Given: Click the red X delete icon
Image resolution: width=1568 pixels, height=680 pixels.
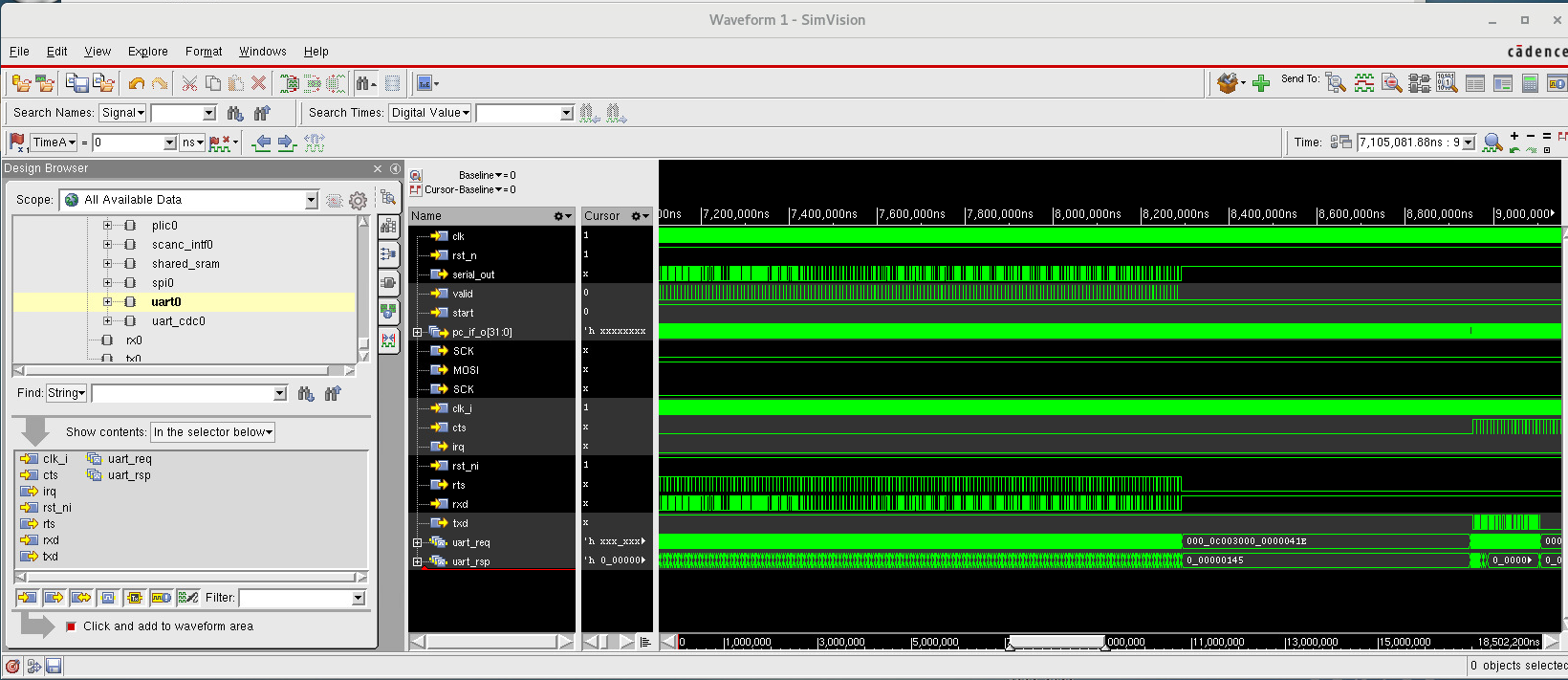Looking at the screenshot, I should [x=258, y=84].
